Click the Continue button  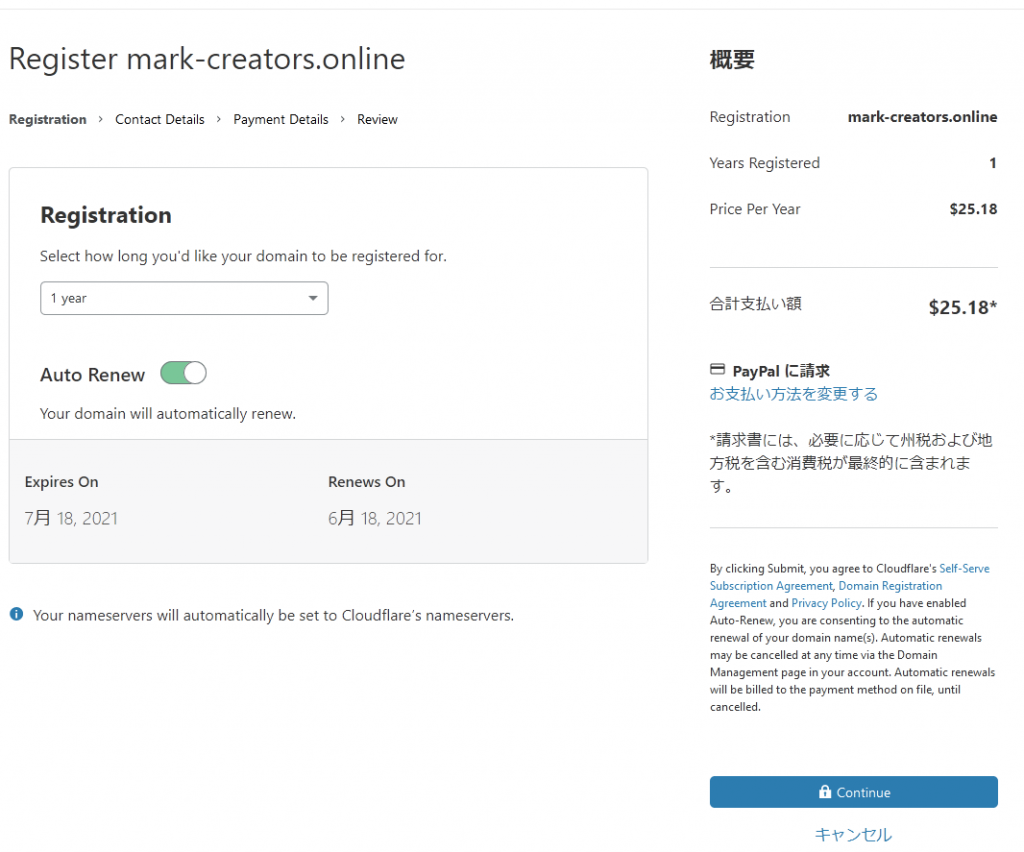coord(854,792)
